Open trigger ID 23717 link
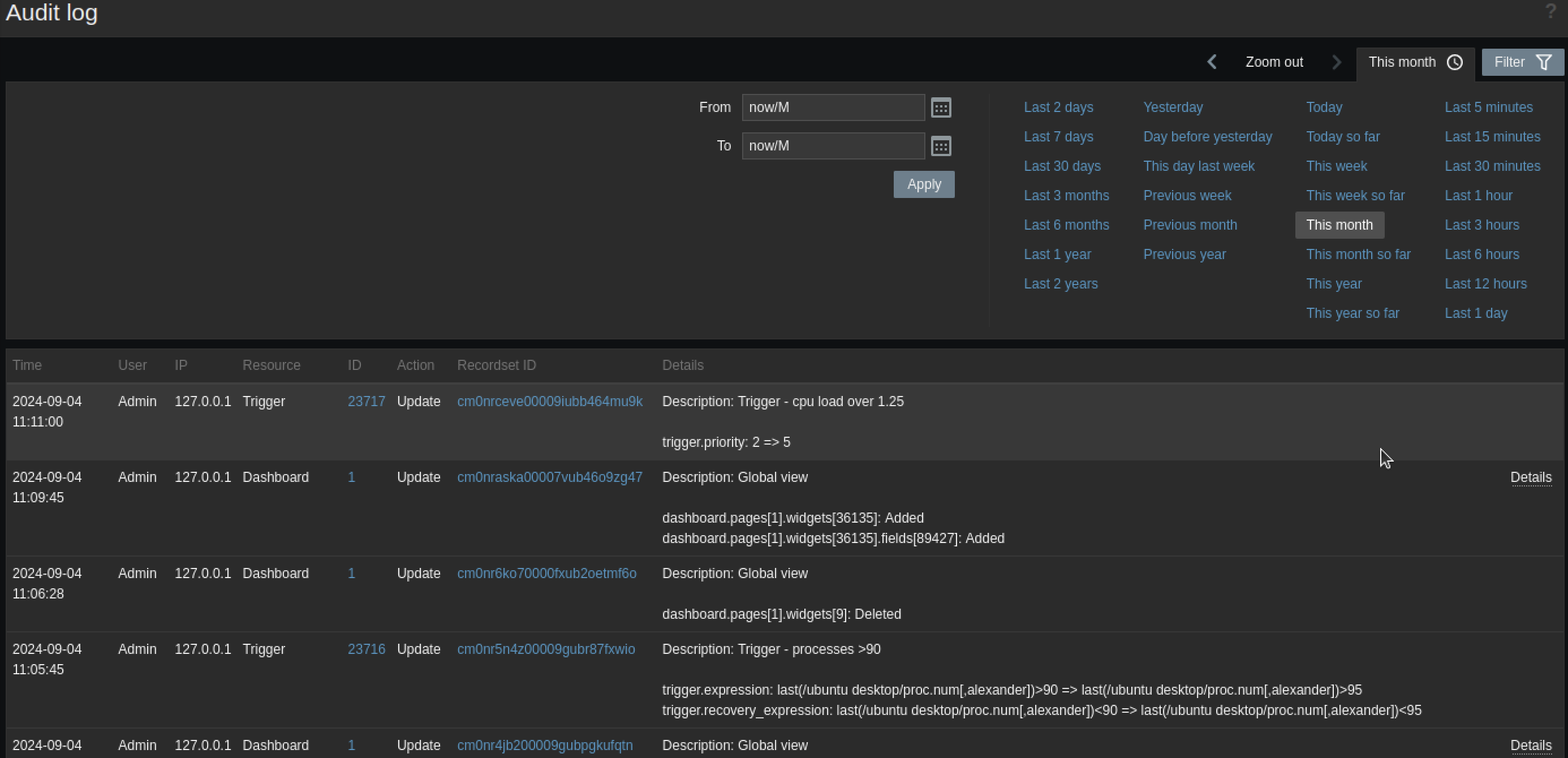 pos(366,402)
